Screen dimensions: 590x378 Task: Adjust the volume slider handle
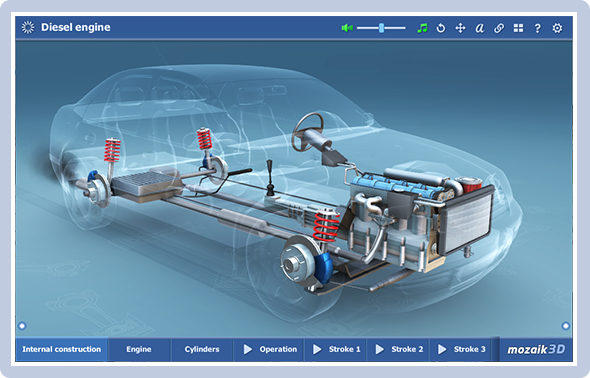381,28
